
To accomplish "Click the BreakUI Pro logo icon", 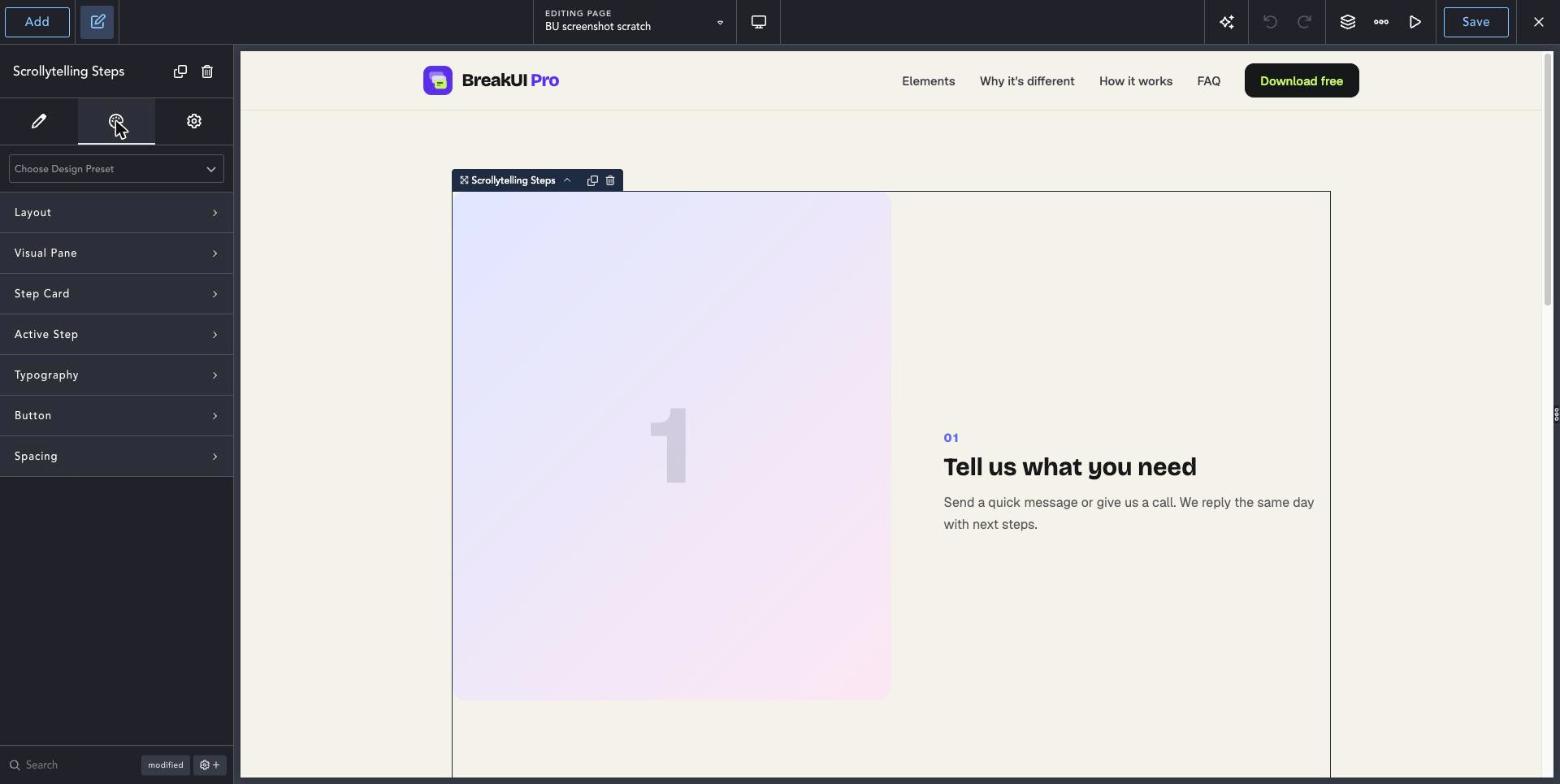I will pos(438,81).
